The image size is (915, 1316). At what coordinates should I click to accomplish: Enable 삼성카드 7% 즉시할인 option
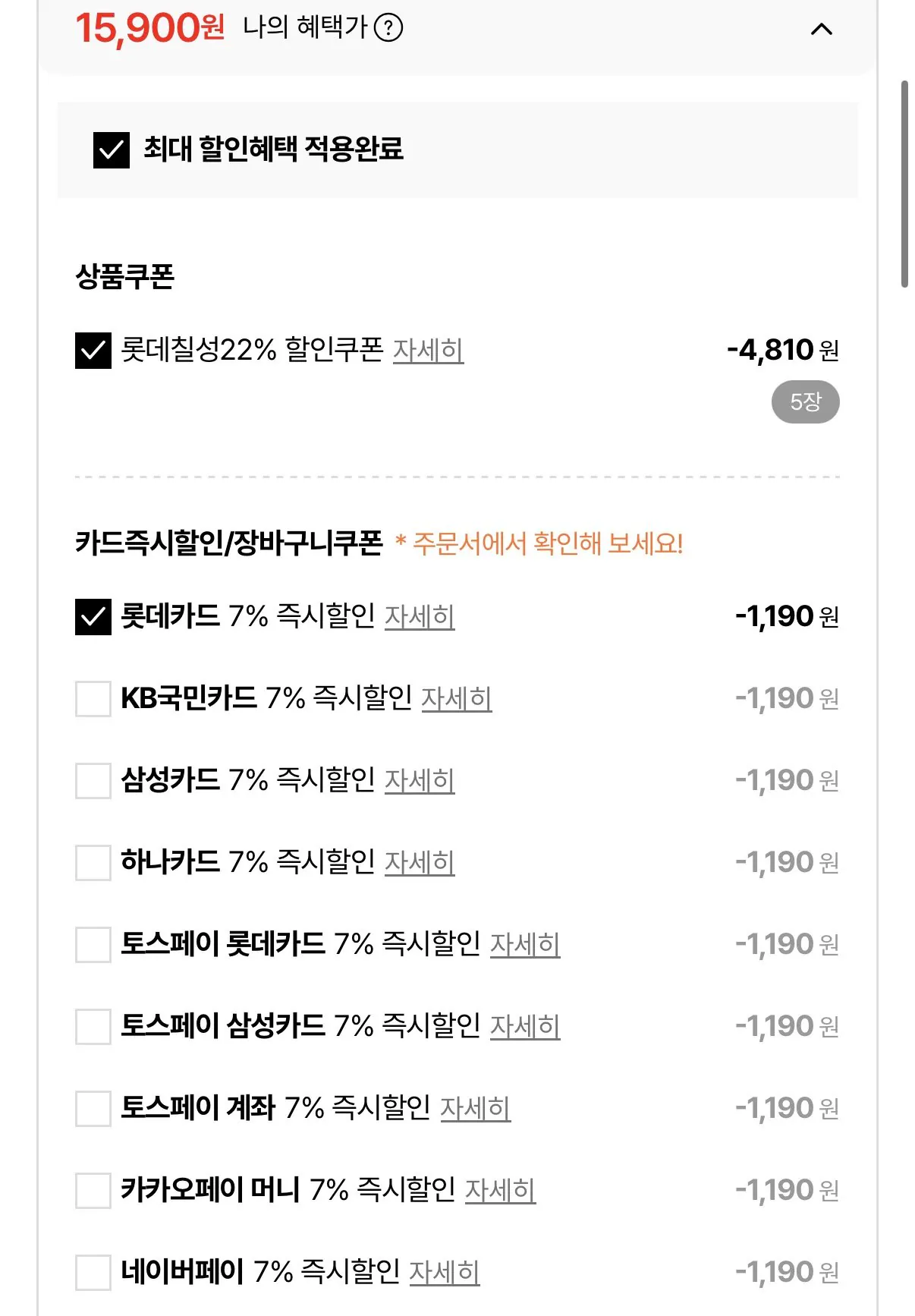93,781
